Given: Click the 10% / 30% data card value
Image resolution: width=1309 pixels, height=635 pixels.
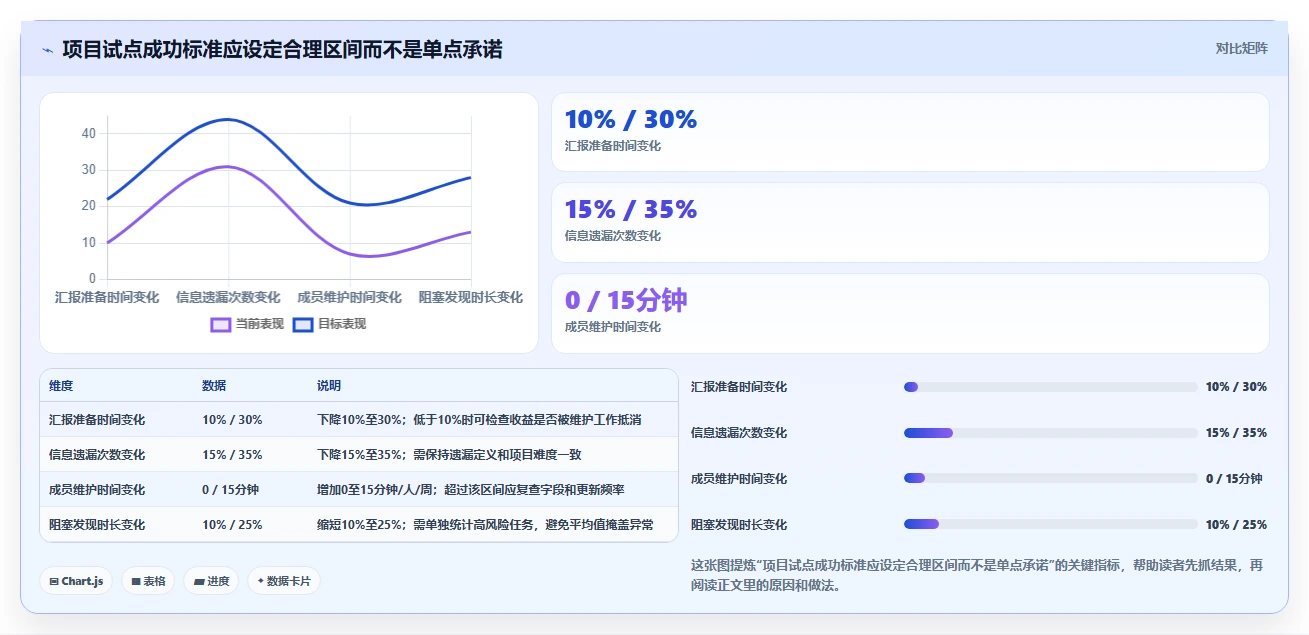Looking at the screenshot, I should [631, 119].
